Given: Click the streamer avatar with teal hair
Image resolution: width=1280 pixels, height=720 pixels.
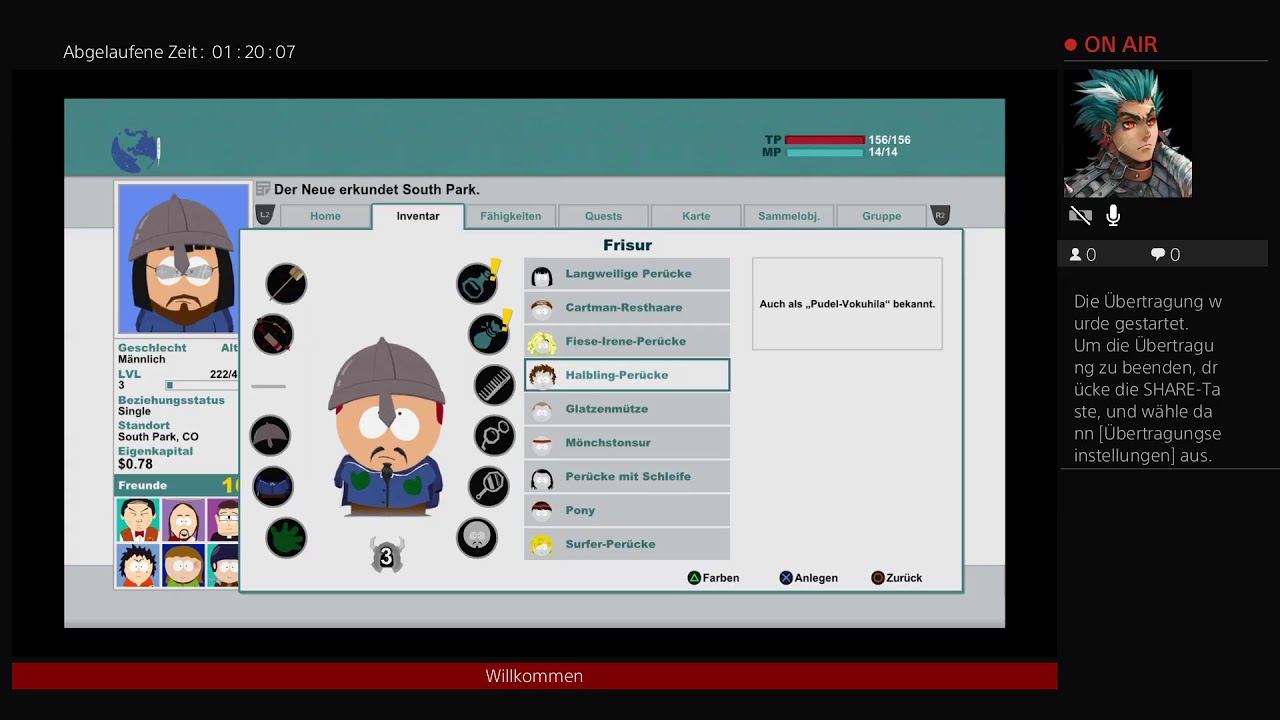Looking at the screenshot, I should click(1127, 133).
